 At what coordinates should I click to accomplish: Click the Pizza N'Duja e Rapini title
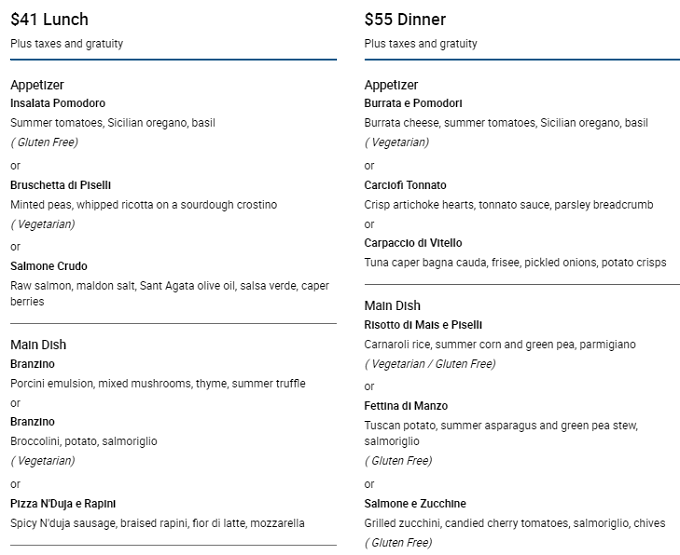pos(63,503)
